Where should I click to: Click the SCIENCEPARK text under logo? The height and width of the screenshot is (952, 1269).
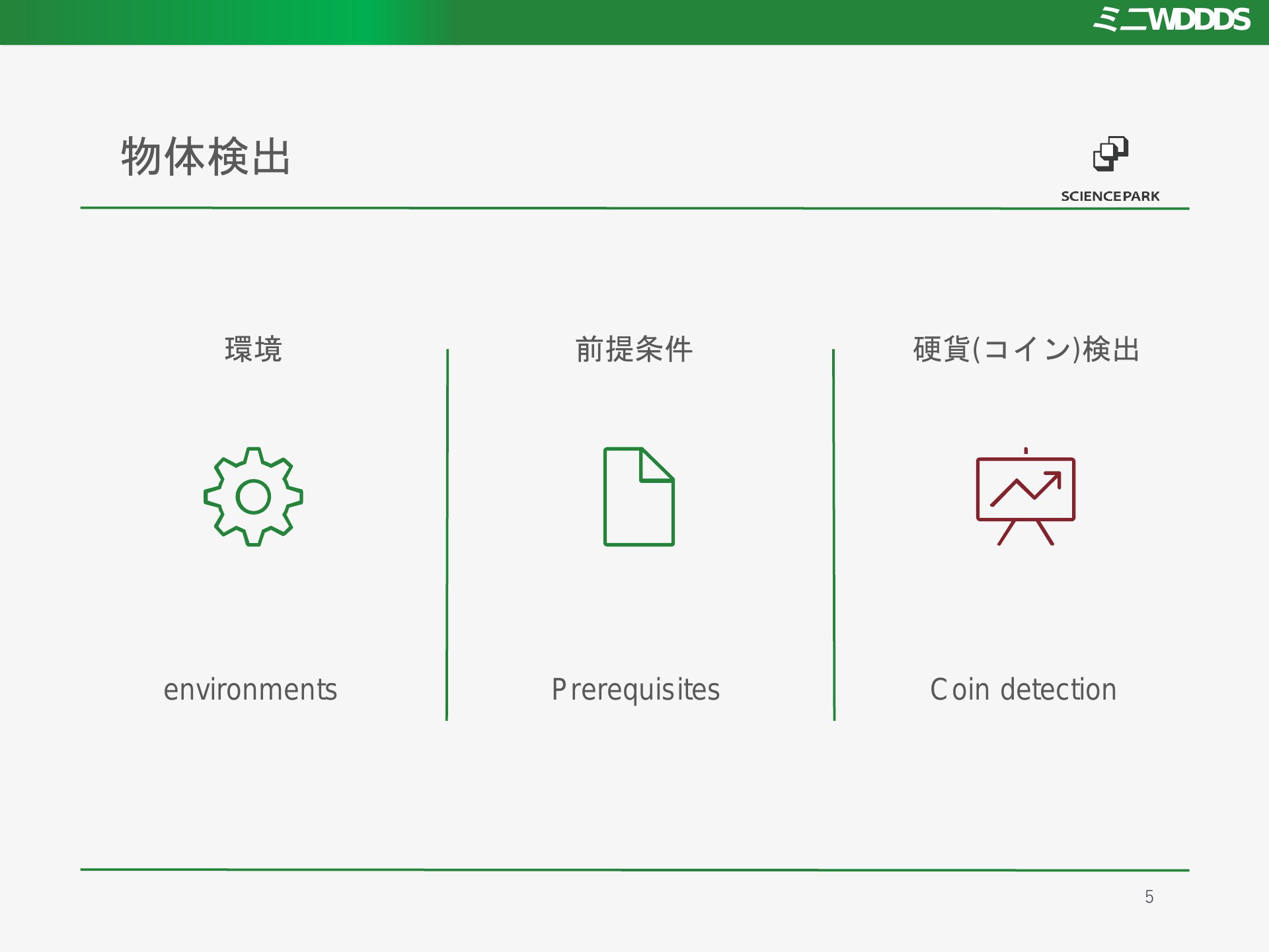[1110, 196]
